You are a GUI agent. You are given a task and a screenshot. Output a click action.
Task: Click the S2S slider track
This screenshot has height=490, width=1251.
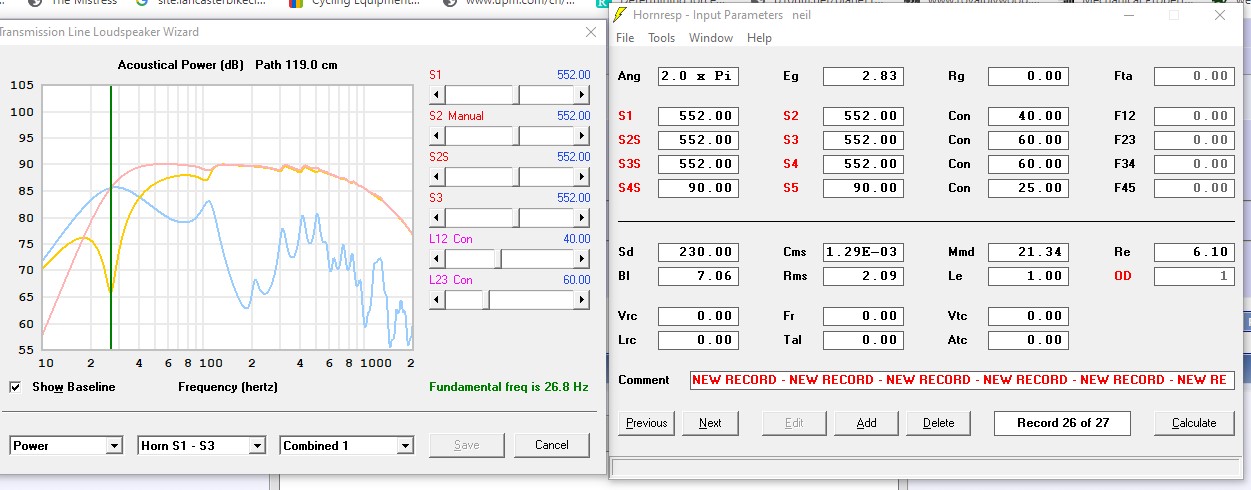tap(510, 176)
